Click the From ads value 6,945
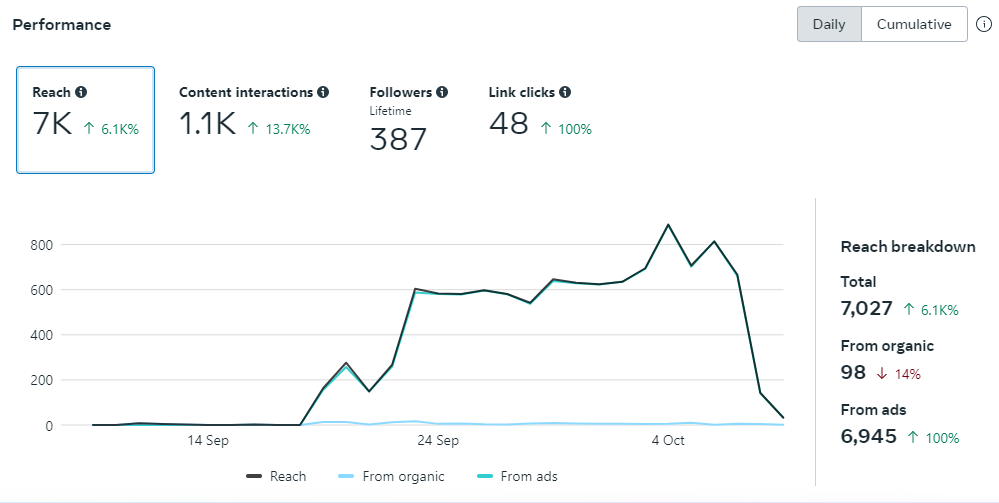 [867, 437]
